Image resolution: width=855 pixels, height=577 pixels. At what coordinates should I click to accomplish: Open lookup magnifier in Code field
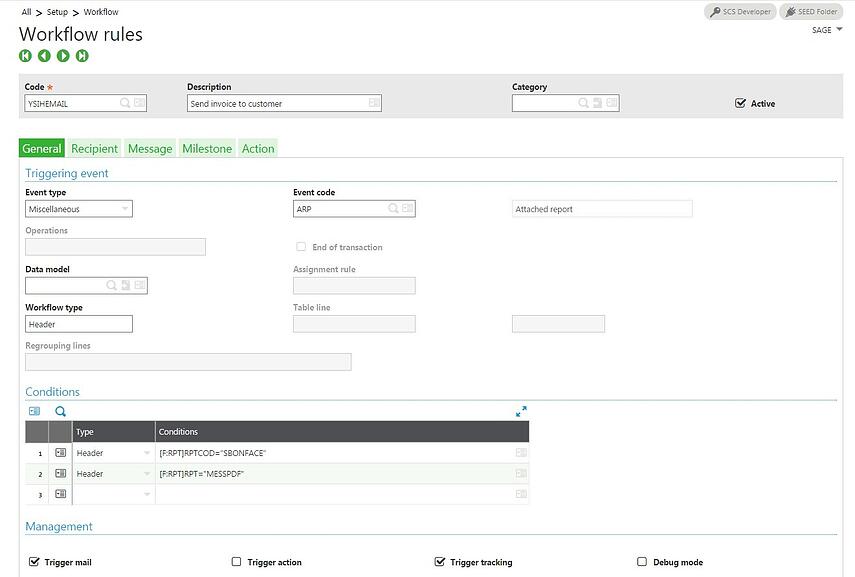125,103
